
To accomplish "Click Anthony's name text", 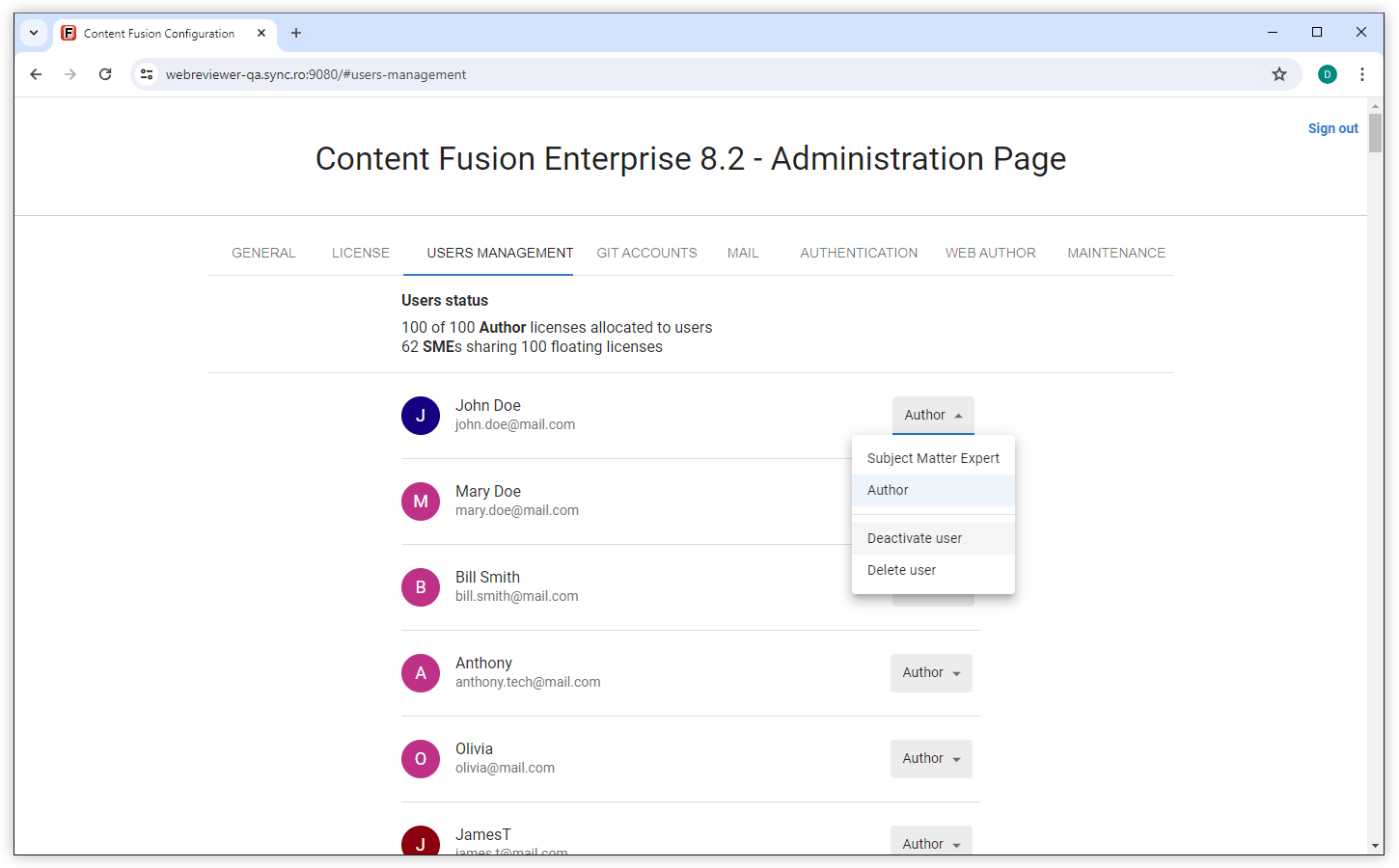I will click(483, 664).
